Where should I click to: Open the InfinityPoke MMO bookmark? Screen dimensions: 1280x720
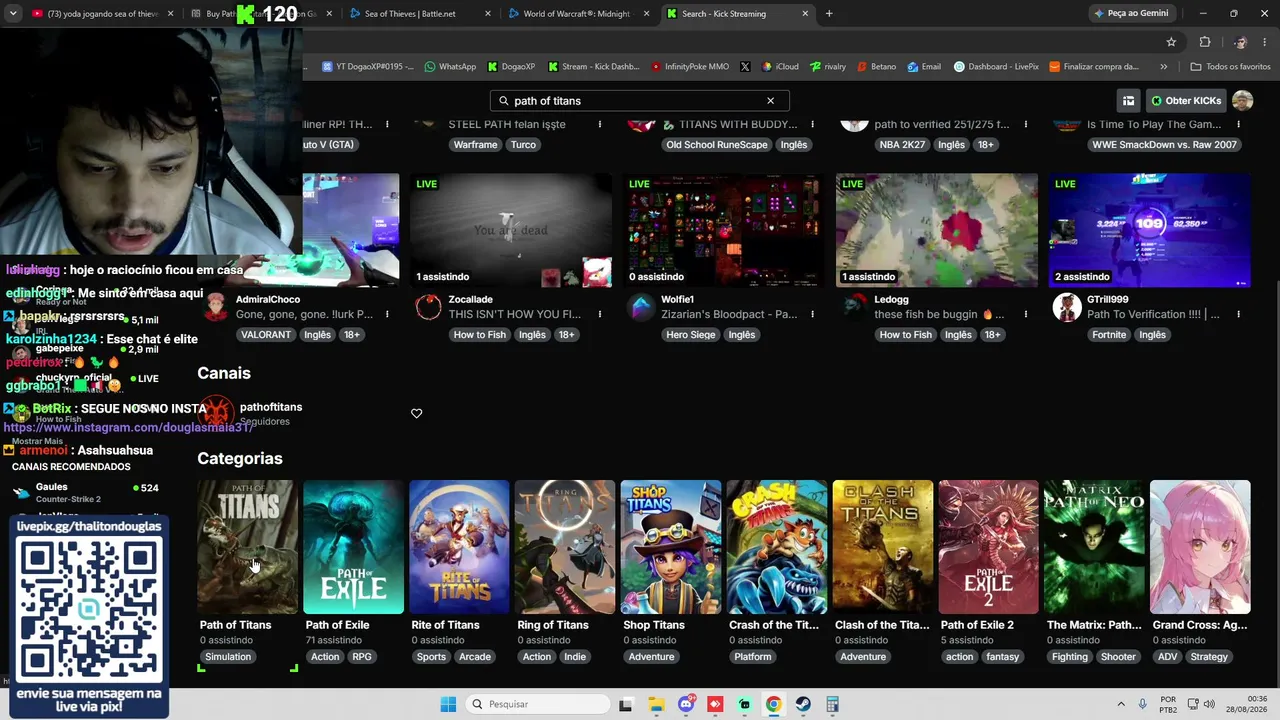690,67
